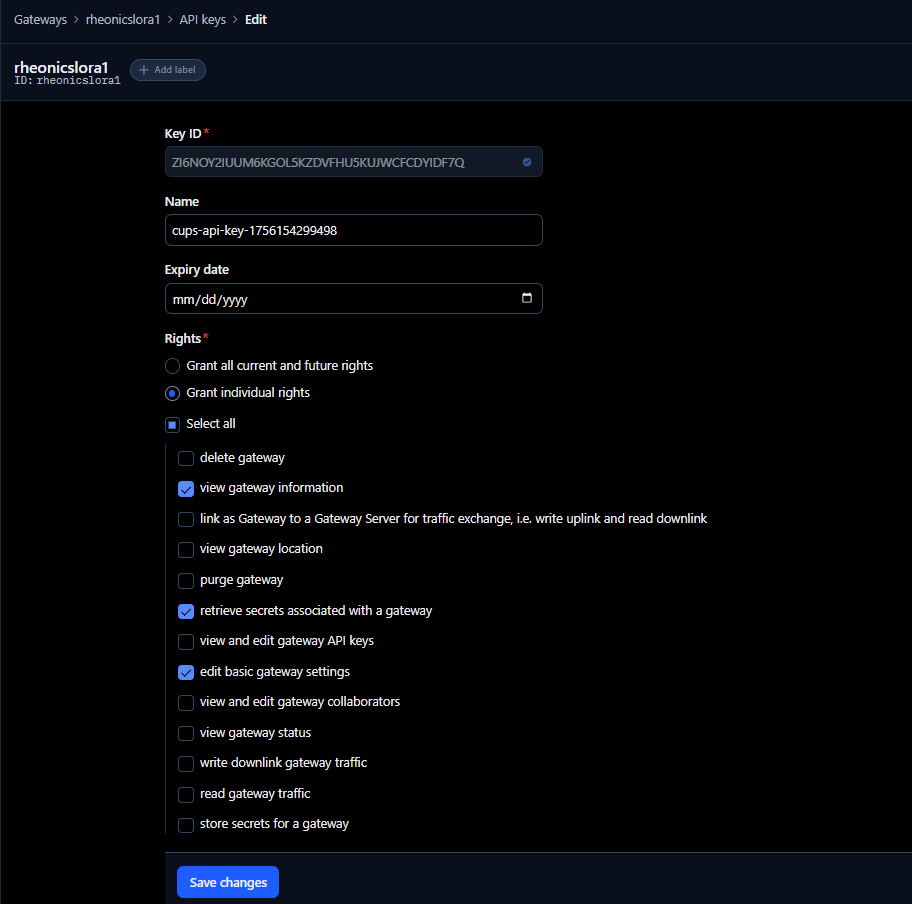Uncheck retrieve secrets associated with a gateway
This screenshot has height=904, width=912.
click(x=186, y=611)
